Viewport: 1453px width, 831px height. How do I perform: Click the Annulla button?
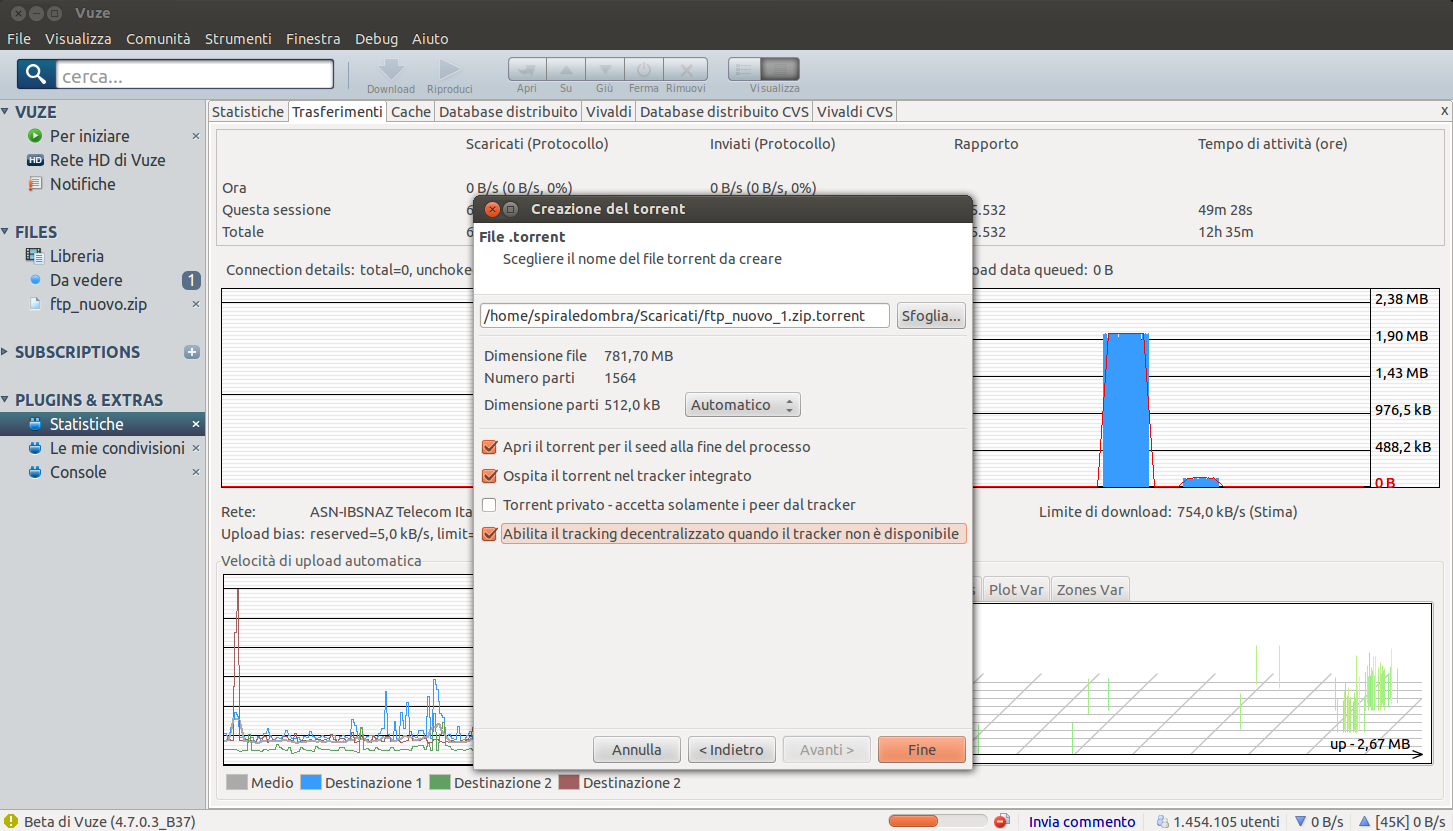[x=637, y=750]
